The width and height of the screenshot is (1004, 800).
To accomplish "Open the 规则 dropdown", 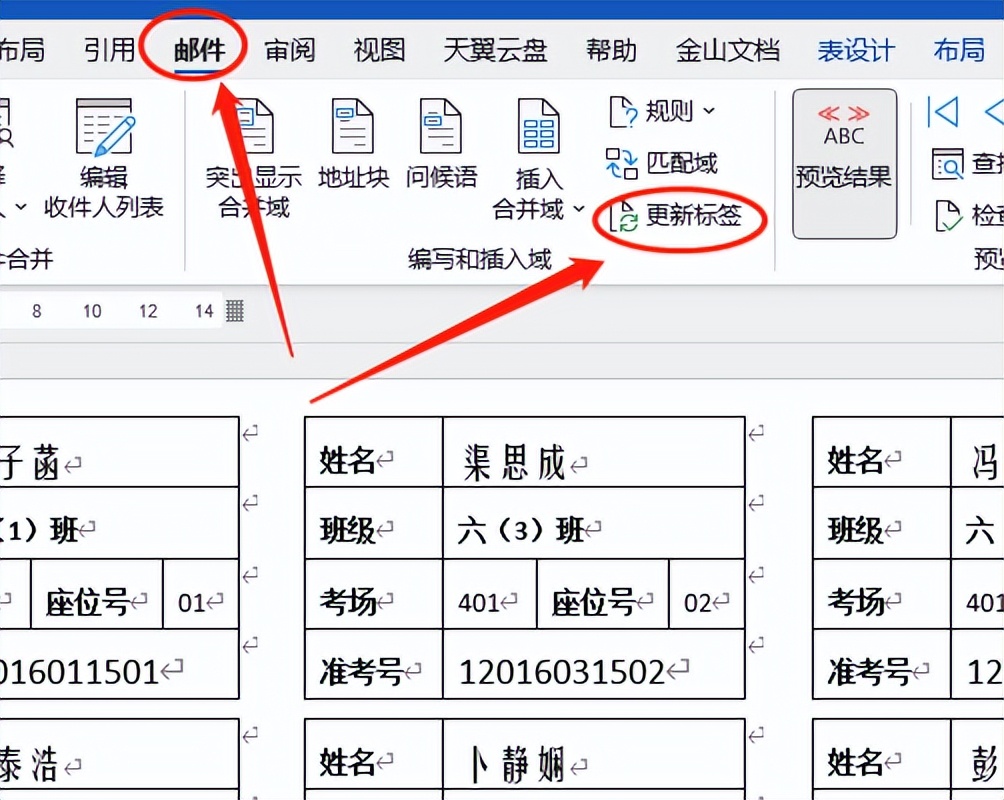I will 661,111.
